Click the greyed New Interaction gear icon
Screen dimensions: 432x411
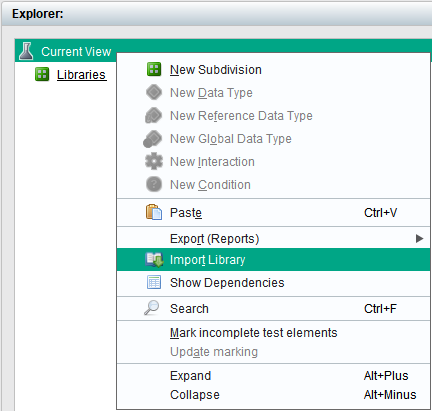(x=154, y=161)
